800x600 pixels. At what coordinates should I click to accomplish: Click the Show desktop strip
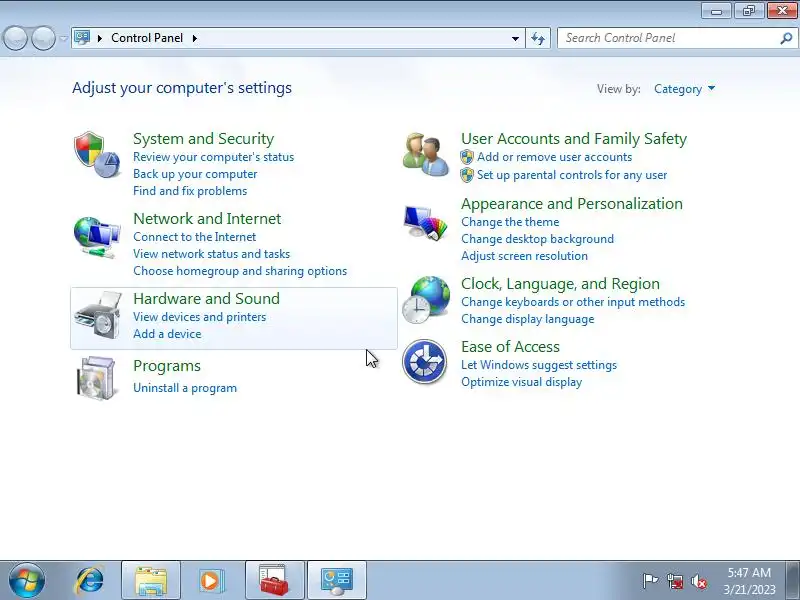795,580
